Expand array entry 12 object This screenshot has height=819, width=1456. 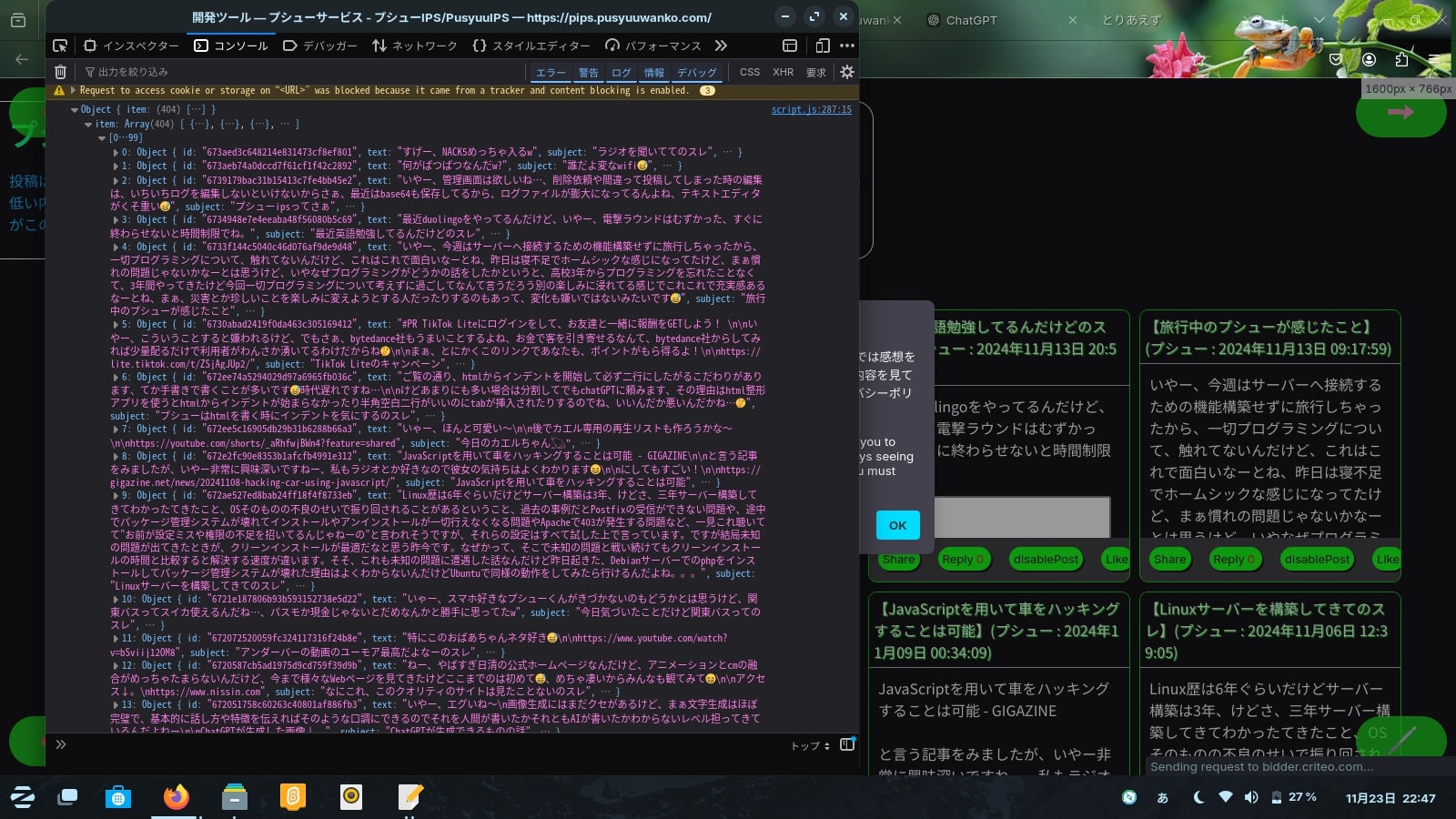coord(116,666)
